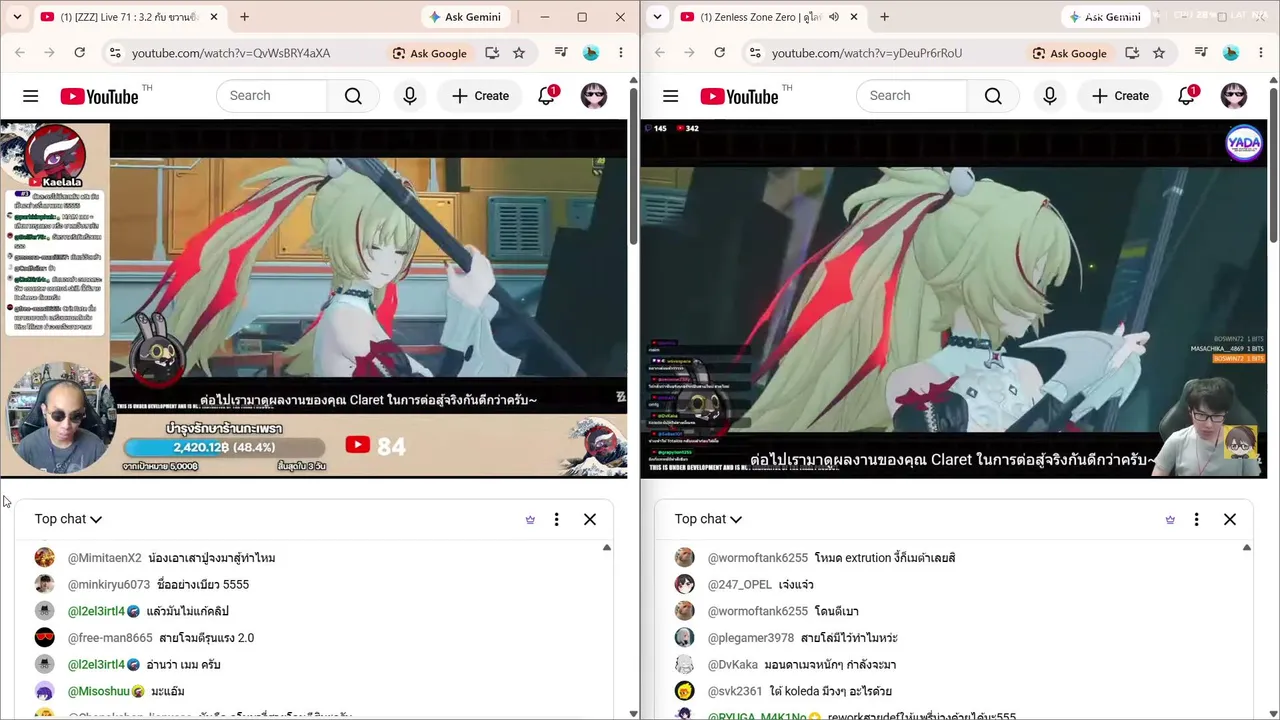The height and width of the screenshot is (720, 1280).
Task: Focus the Search field in left YouTube window
Action: pos(272,96)
